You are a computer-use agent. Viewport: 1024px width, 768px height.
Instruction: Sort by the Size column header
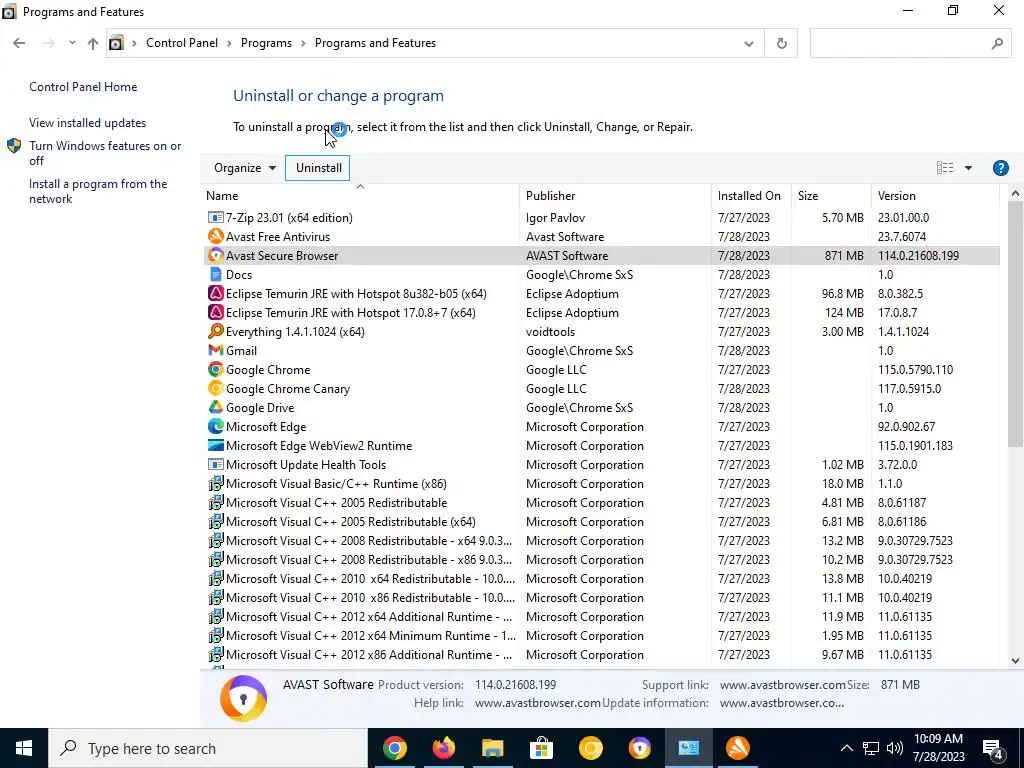click(x=831, y=195)
